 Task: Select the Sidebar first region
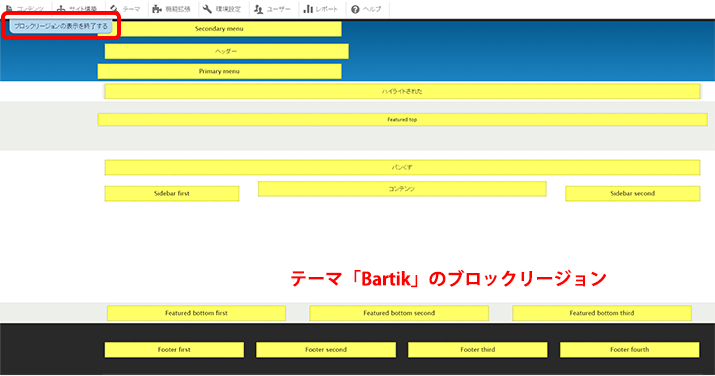click(172, 193)
